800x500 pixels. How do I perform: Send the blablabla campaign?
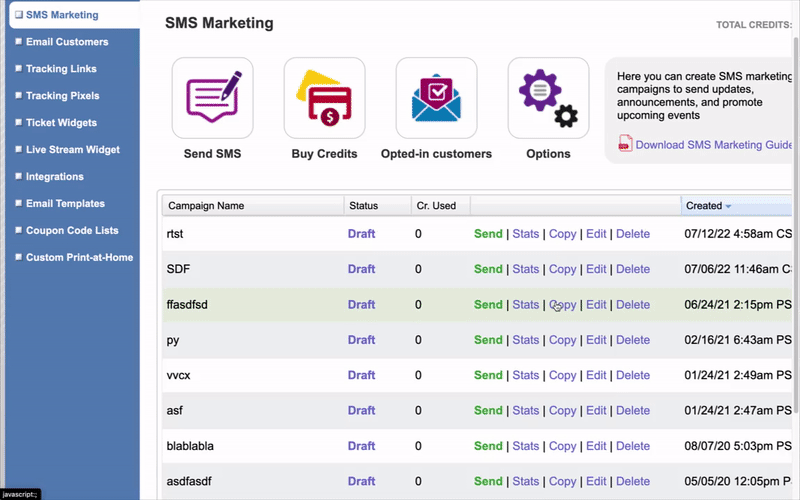click(488, 446)
